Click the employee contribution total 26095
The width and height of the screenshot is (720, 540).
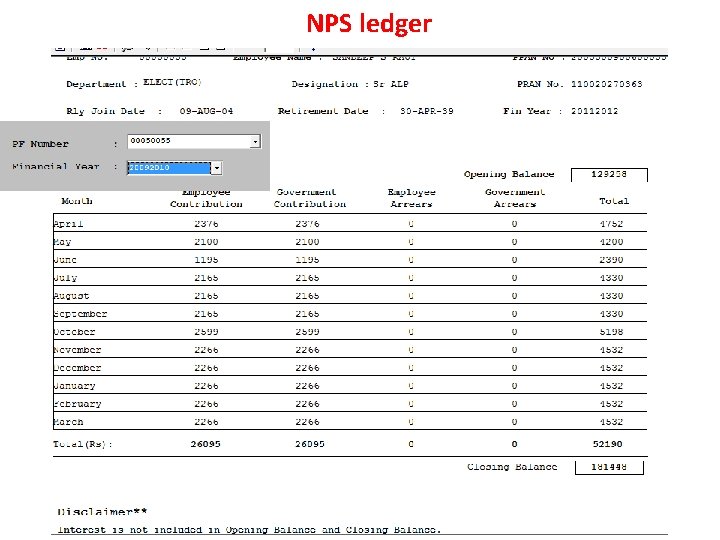206,444
